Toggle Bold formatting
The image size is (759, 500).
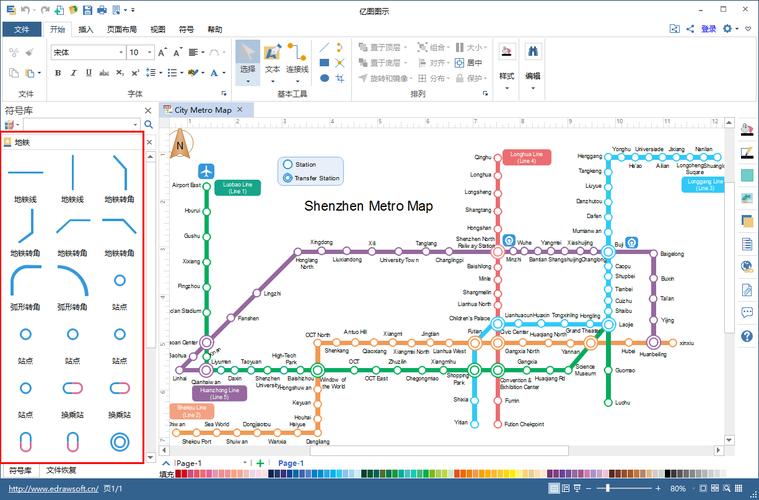point(58,73)
